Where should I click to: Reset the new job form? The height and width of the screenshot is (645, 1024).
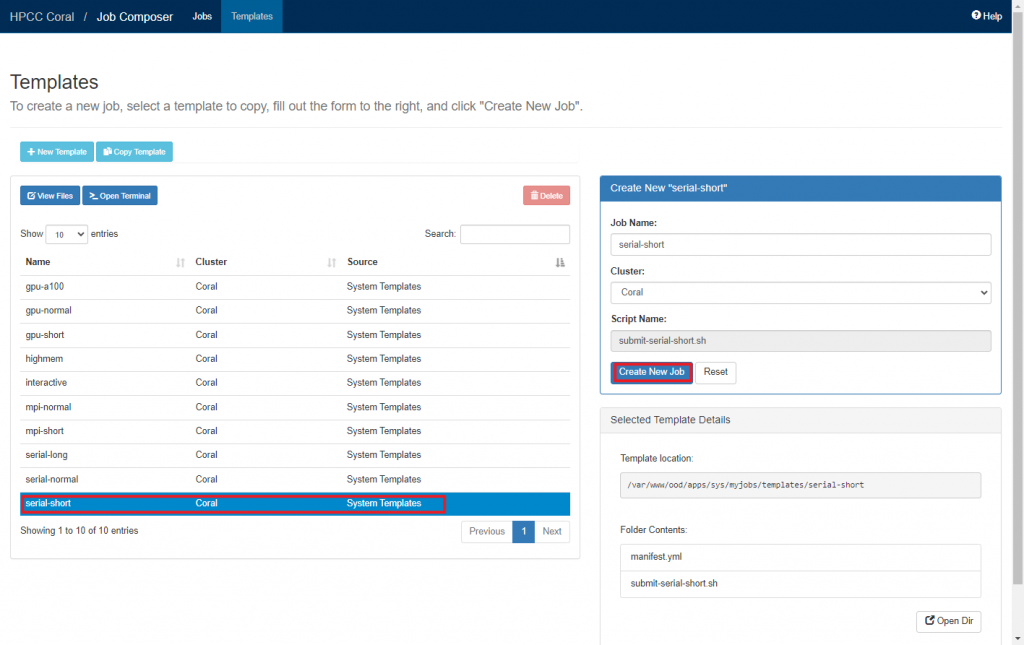(x=715, y=371)
